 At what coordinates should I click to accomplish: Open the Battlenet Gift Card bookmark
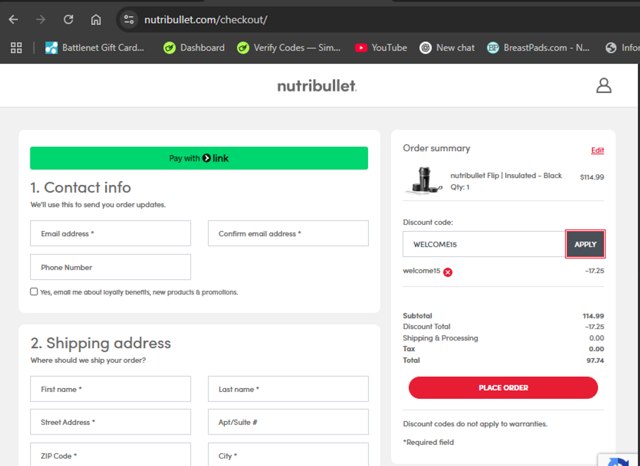click(x=94, y=48)
